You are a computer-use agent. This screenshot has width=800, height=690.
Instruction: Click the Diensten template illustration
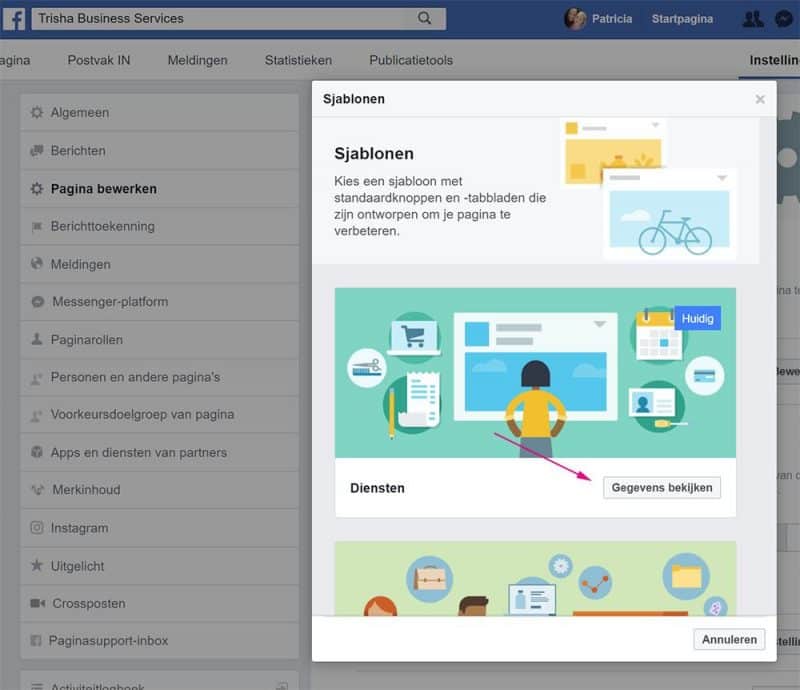tap(535, 373)
